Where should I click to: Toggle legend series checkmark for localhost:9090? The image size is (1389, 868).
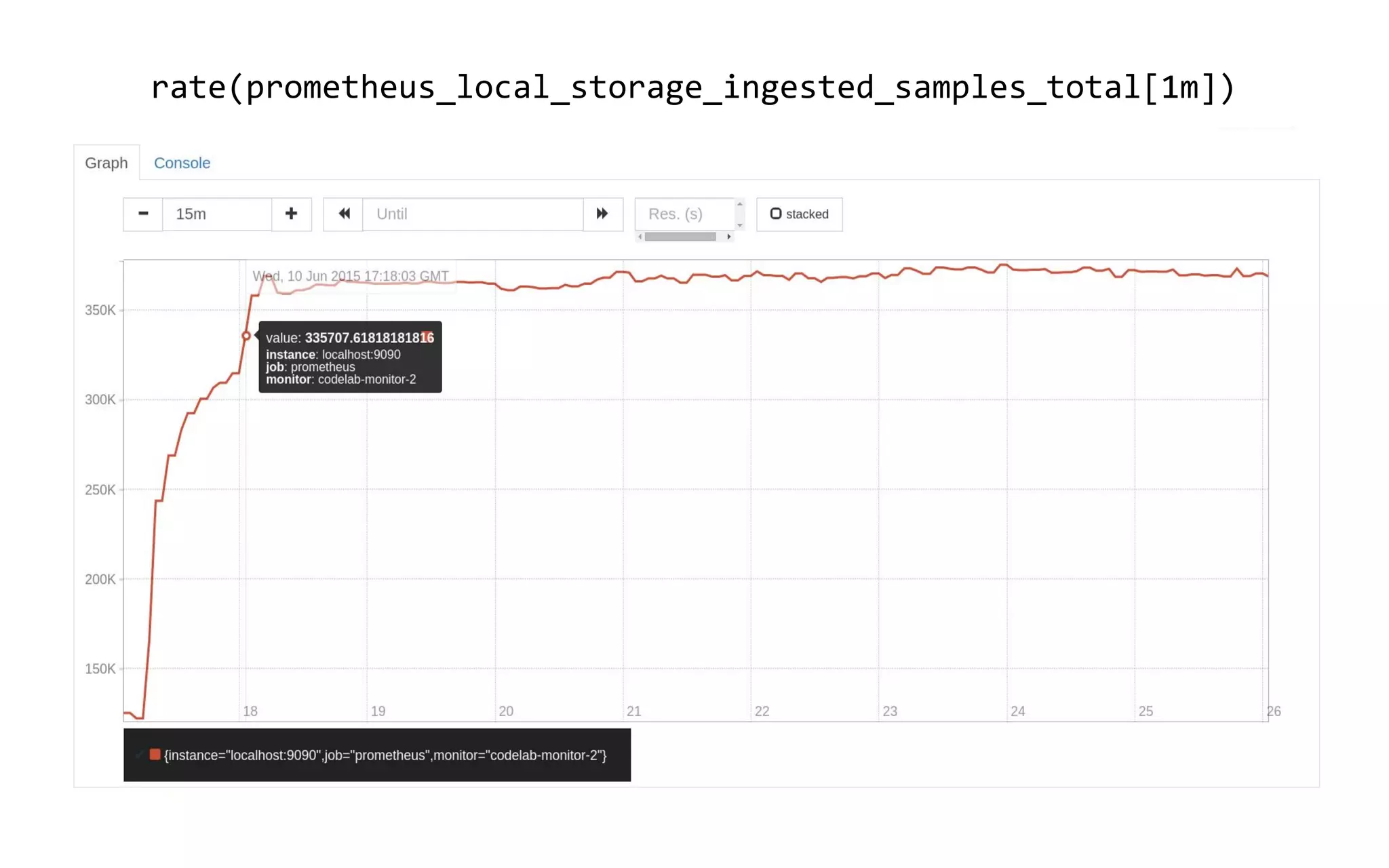coord(139,755)
